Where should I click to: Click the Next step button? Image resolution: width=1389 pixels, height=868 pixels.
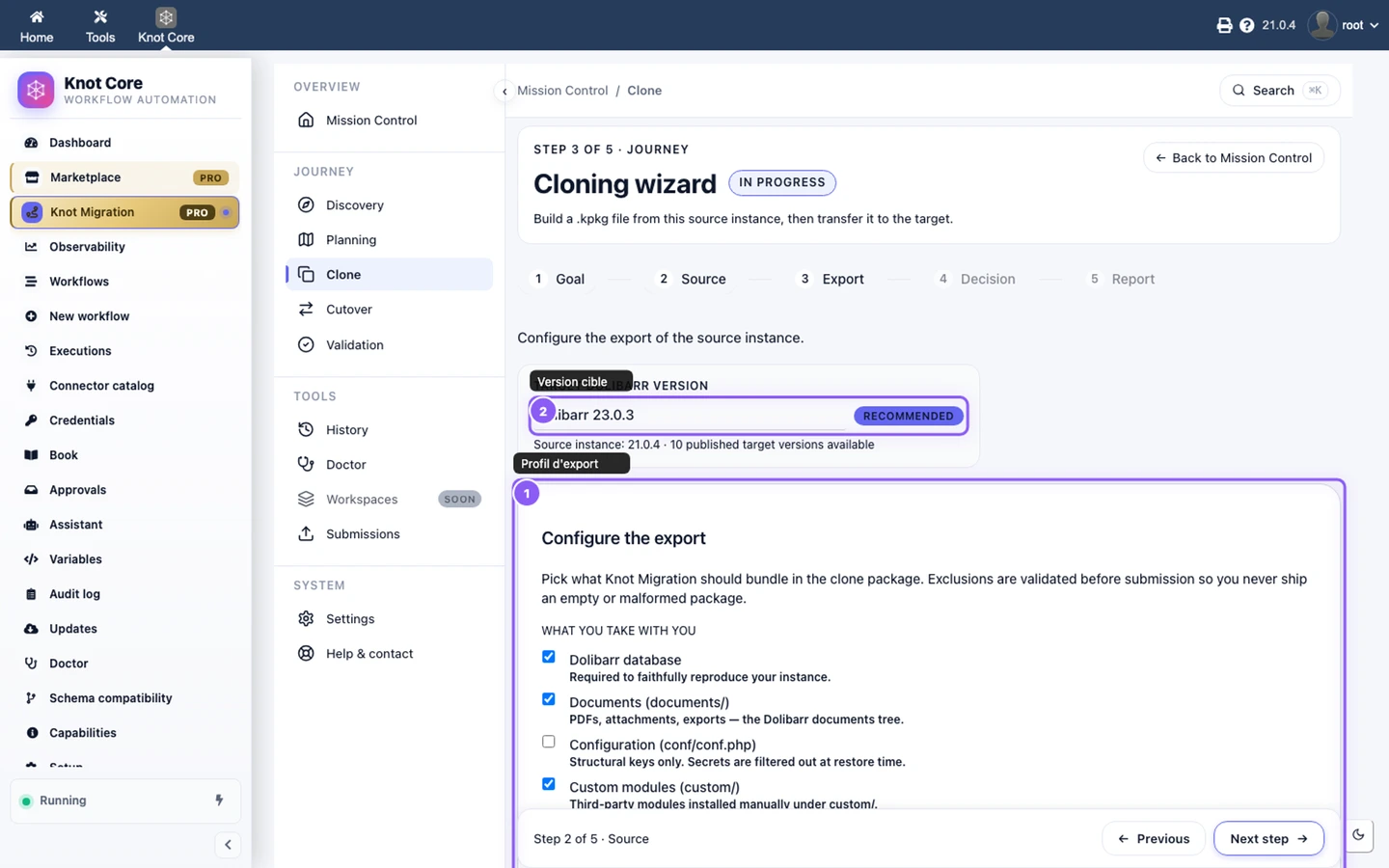tap(1268, 839)
